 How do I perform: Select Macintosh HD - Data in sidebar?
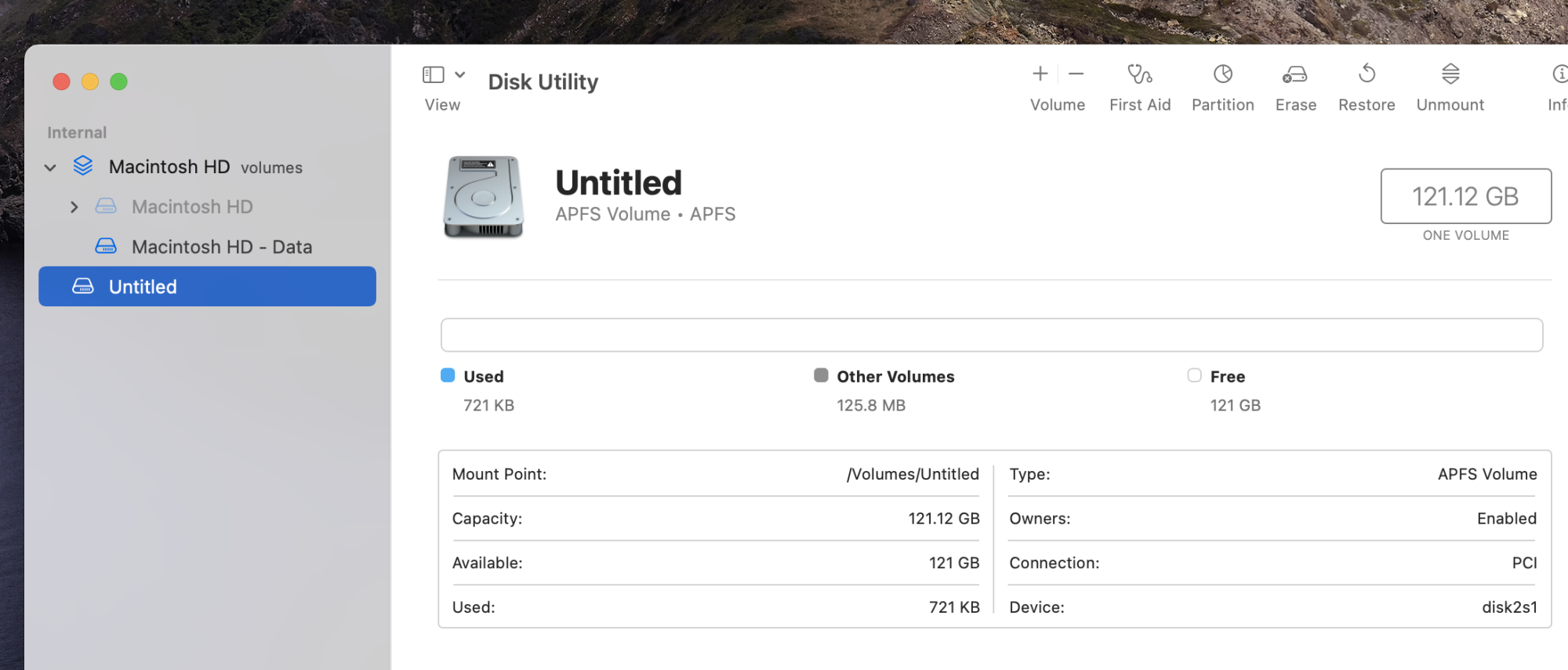[x=221, y=247]
